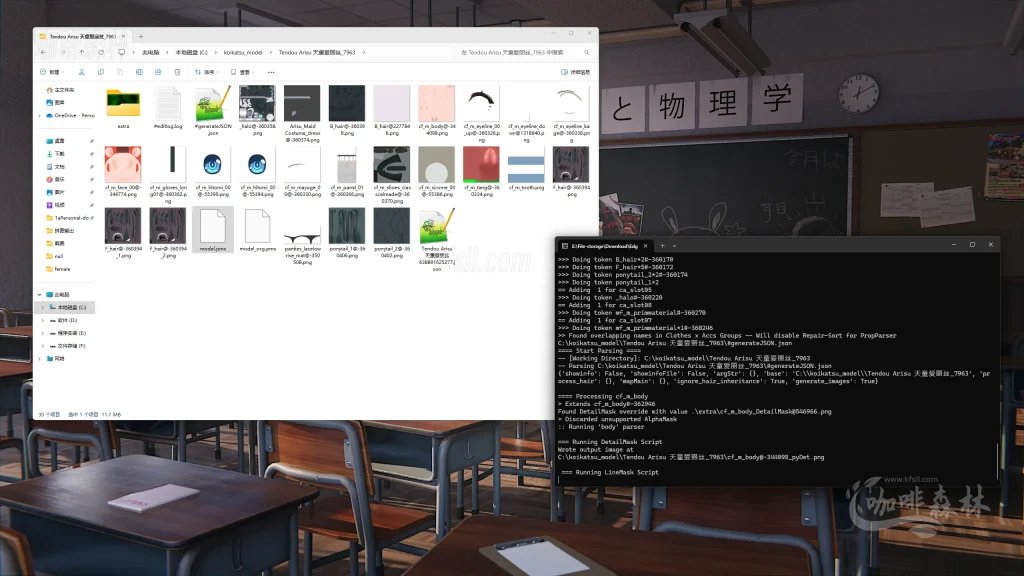This screenshot has width=1024, height=576.
Task: Open the View layout dropdown
Action: click(242, 72)
